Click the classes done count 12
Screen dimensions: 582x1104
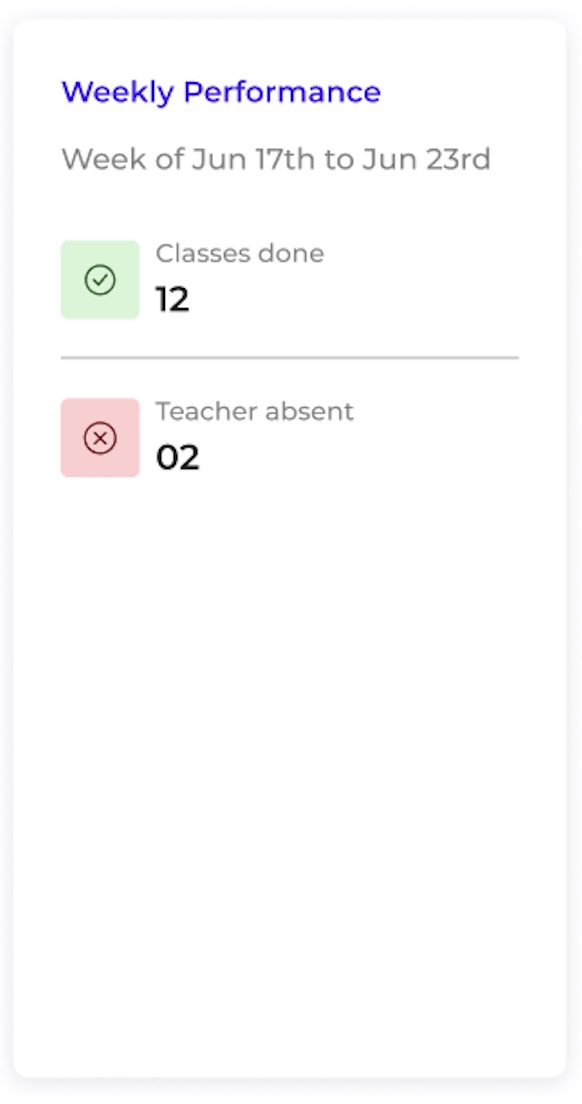172,299
